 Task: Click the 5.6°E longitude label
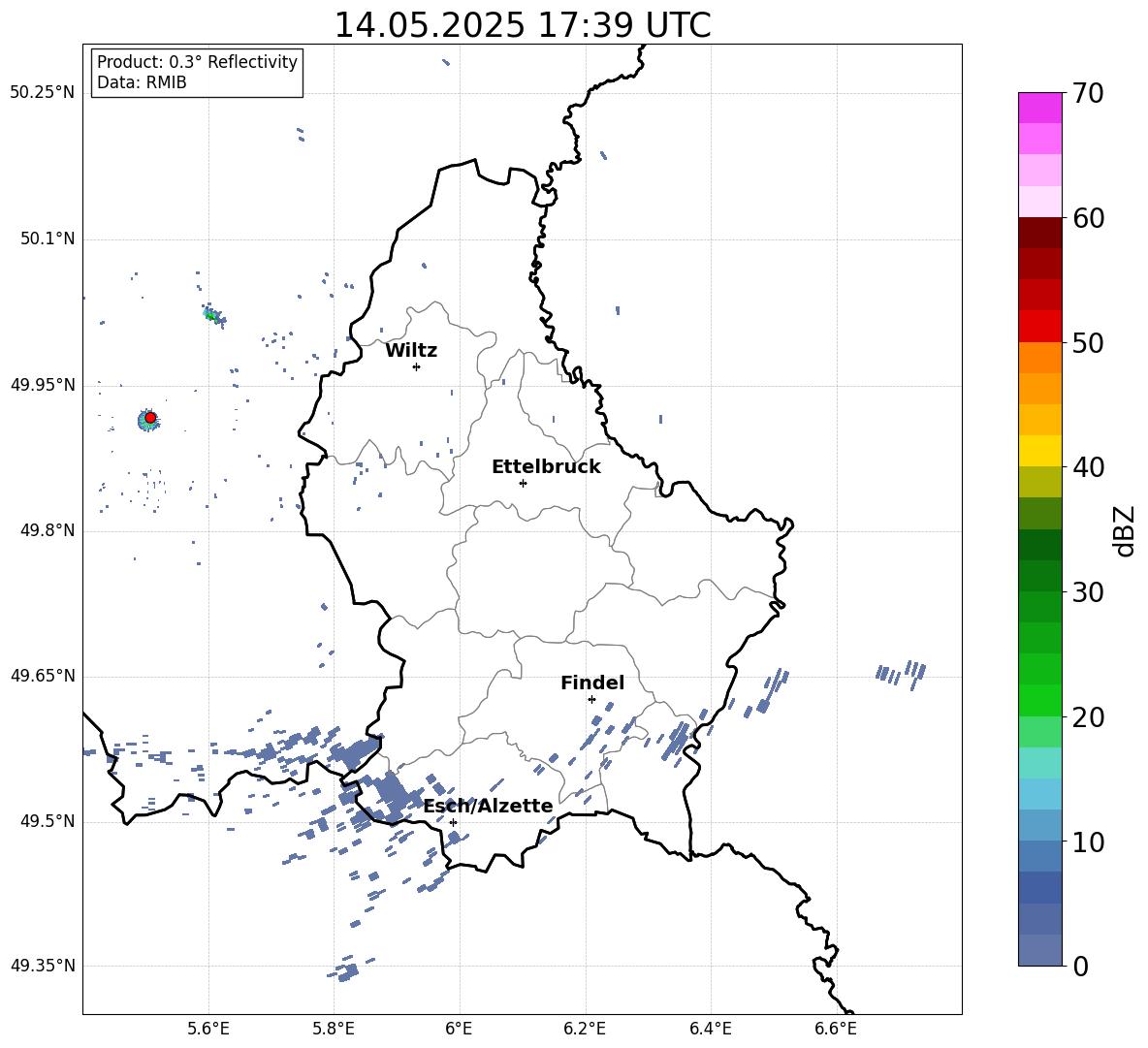(x=208, y=1029)
